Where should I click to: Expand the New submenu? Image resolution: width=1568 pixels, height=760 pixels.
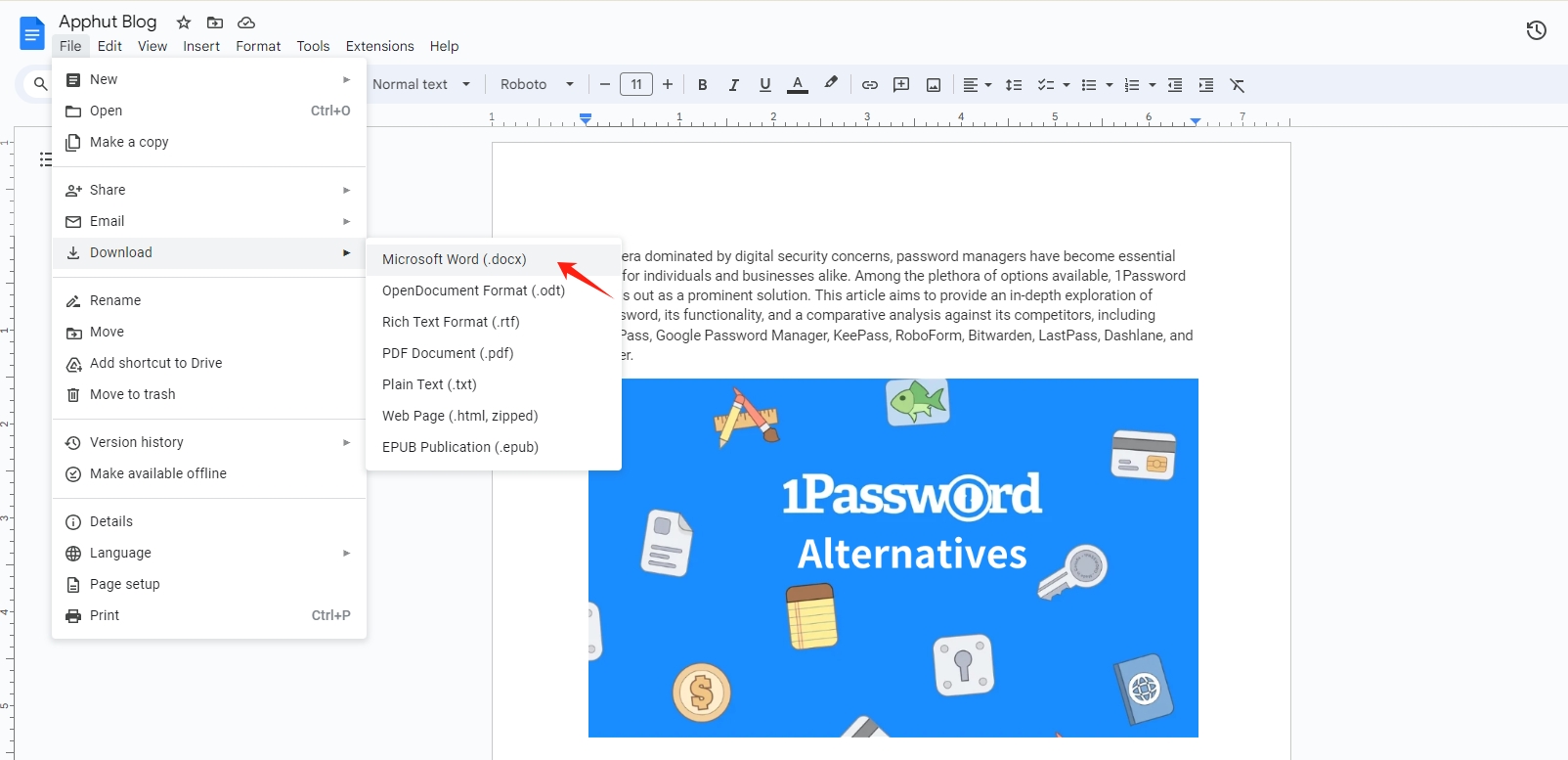point(209,79)
